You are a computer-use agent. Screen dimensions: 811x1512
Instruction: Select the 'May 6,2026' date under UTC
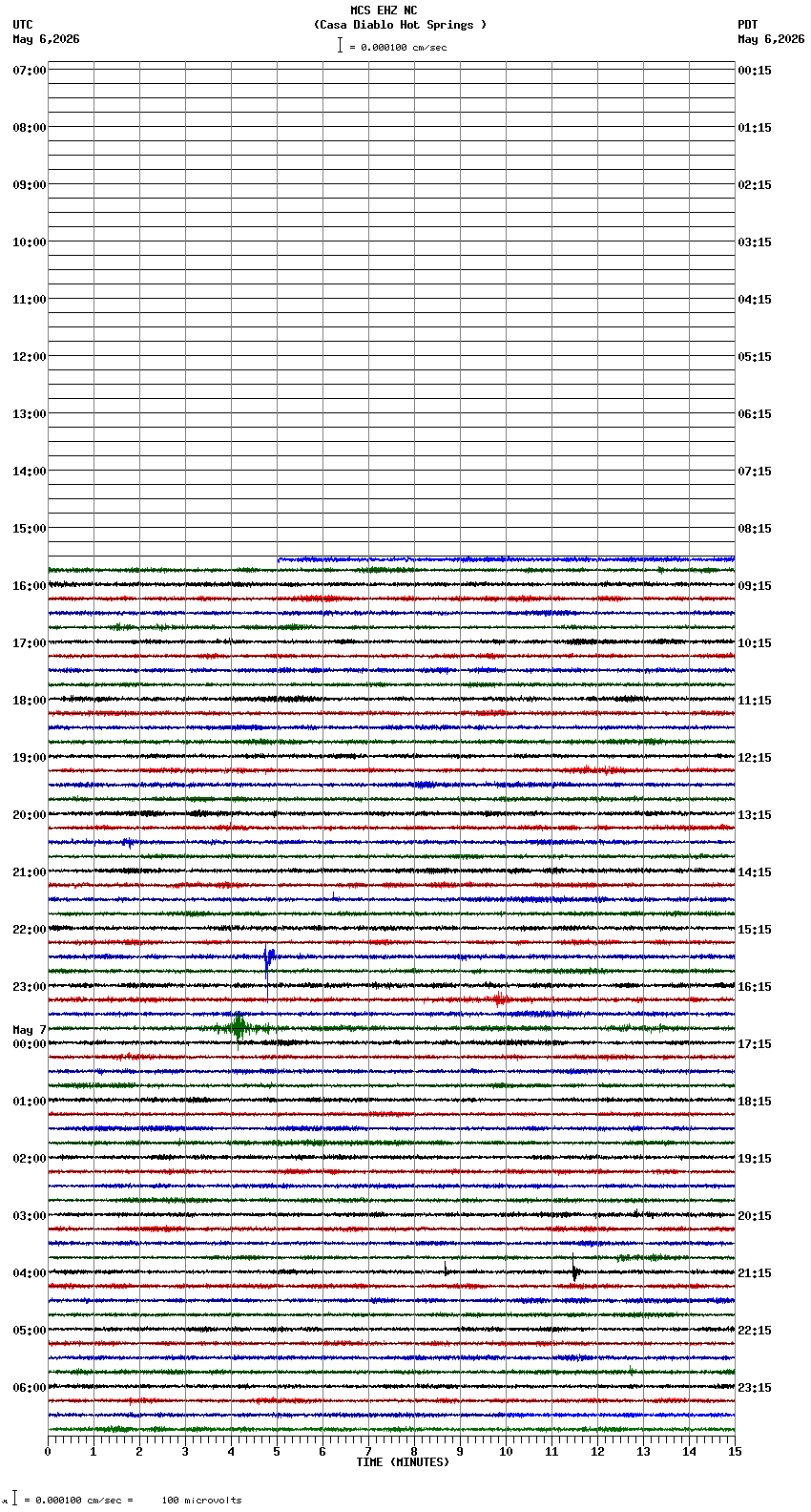(47, 39)
